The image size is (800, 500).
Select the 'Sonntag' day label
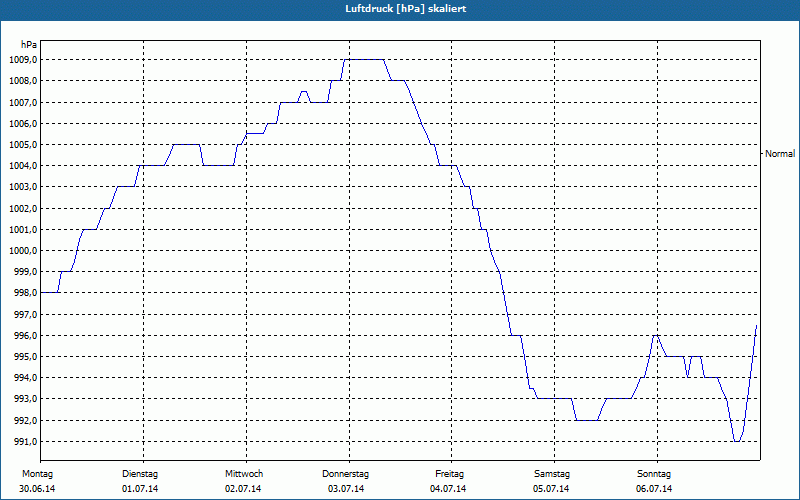point(654,474)
